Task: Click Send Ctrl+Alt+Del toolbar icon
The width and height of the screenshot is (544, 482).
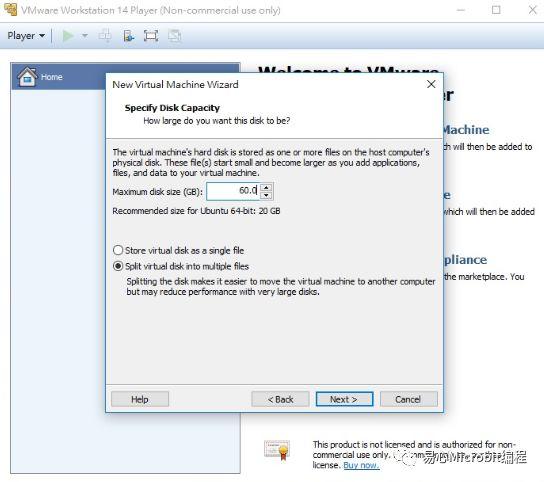Action: 105,36
